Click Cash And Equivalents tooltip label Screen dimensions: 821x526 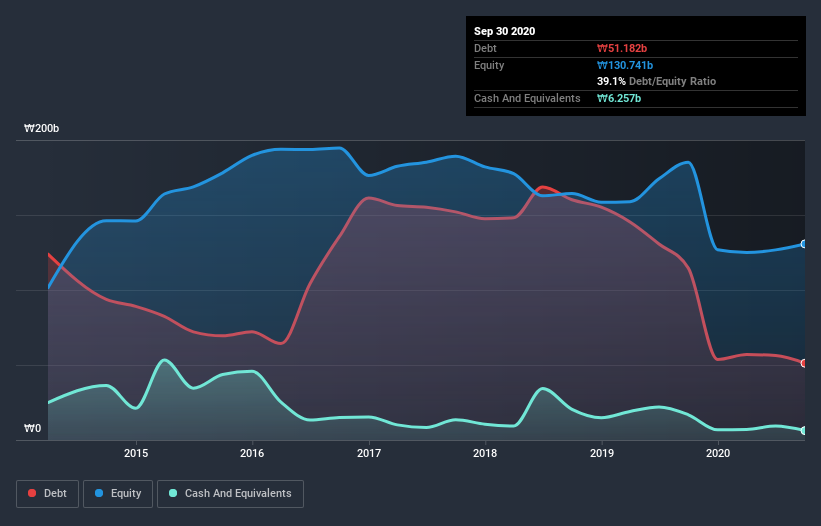pos(527,98)
